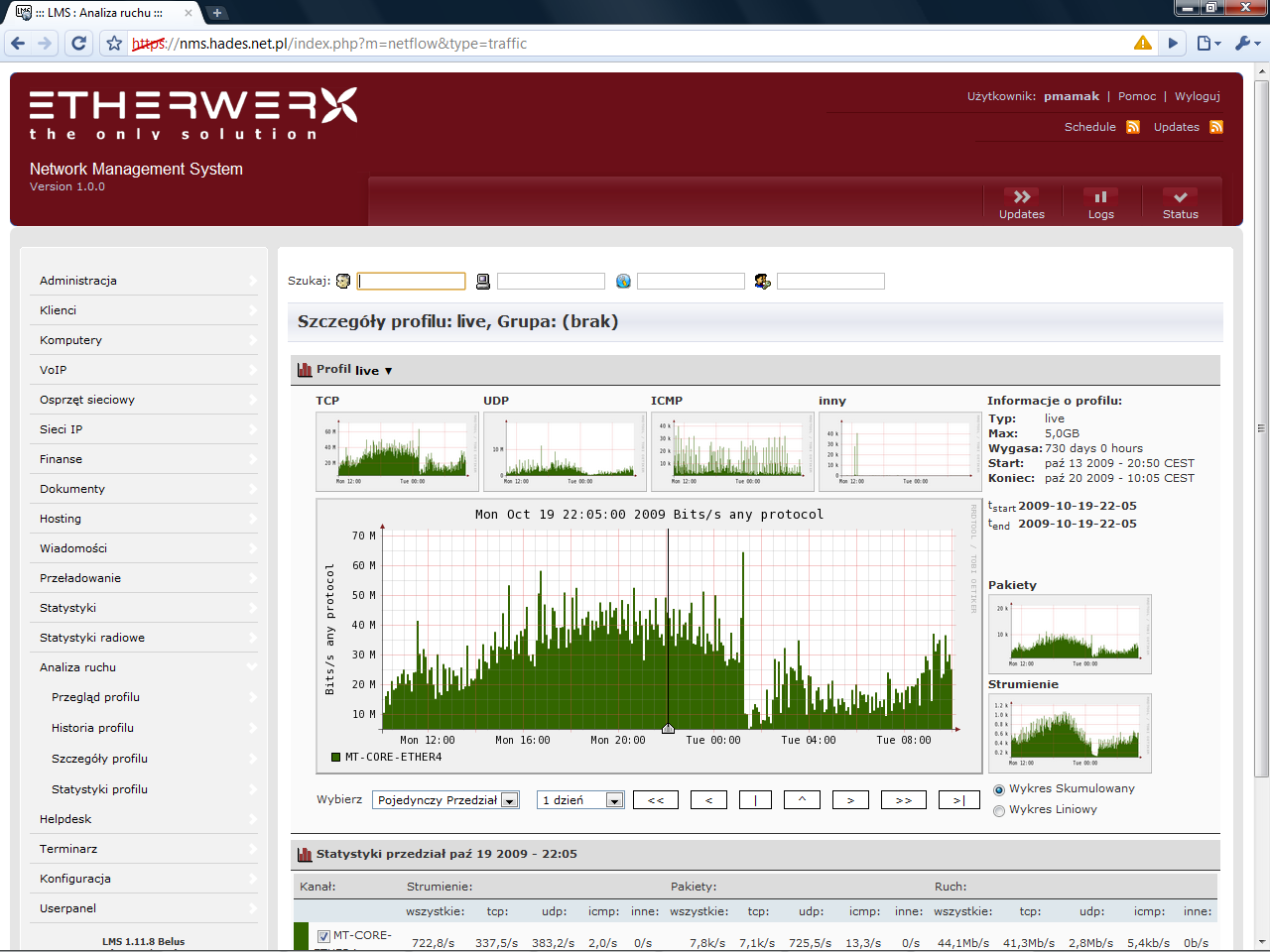Open a new browser tab

point(217,13)
